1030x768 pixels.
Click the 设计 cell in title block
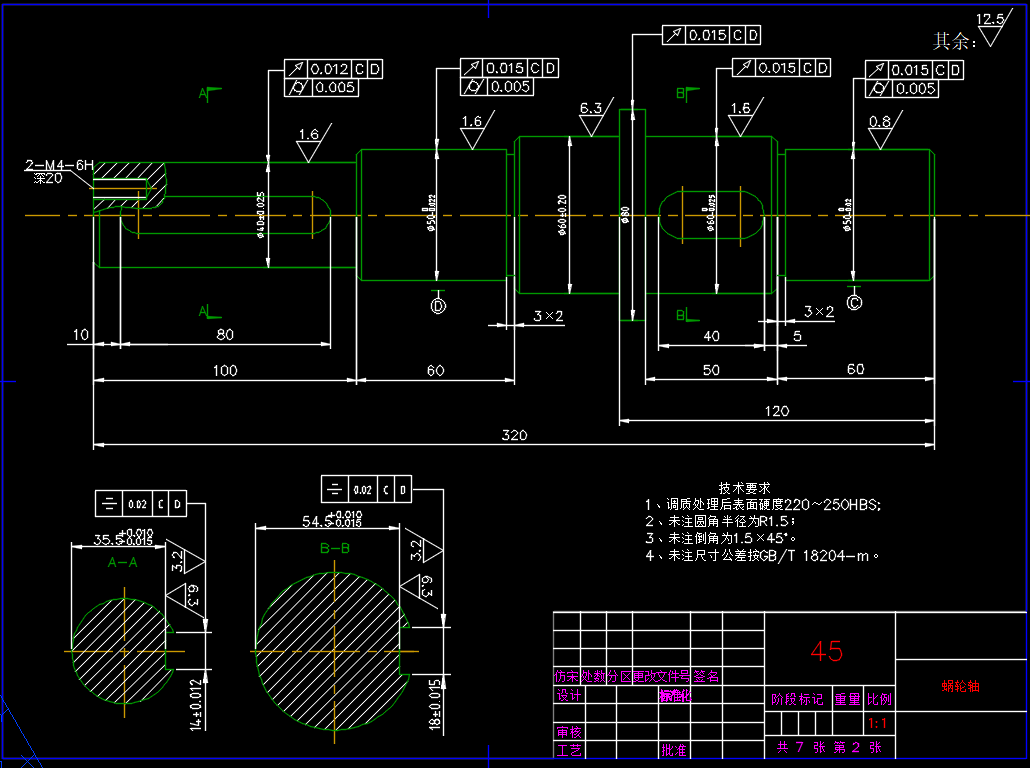pyautogui.click(x=568, y=695)
